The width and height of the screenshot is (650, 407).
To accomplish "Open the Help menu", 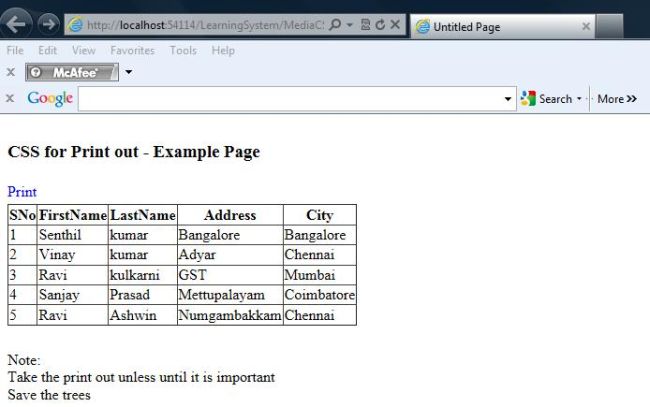I will pos(223,51).
